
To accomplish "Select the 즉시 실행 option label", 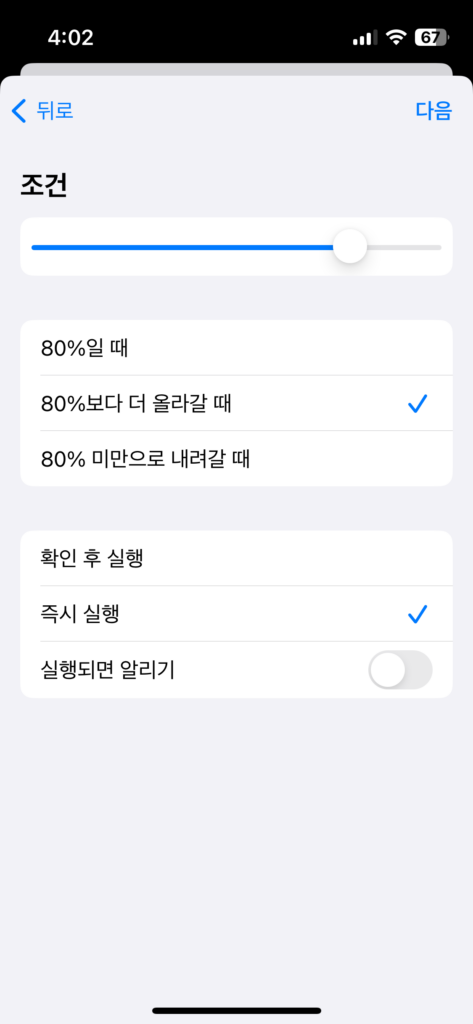I will (x=80, y=614).
